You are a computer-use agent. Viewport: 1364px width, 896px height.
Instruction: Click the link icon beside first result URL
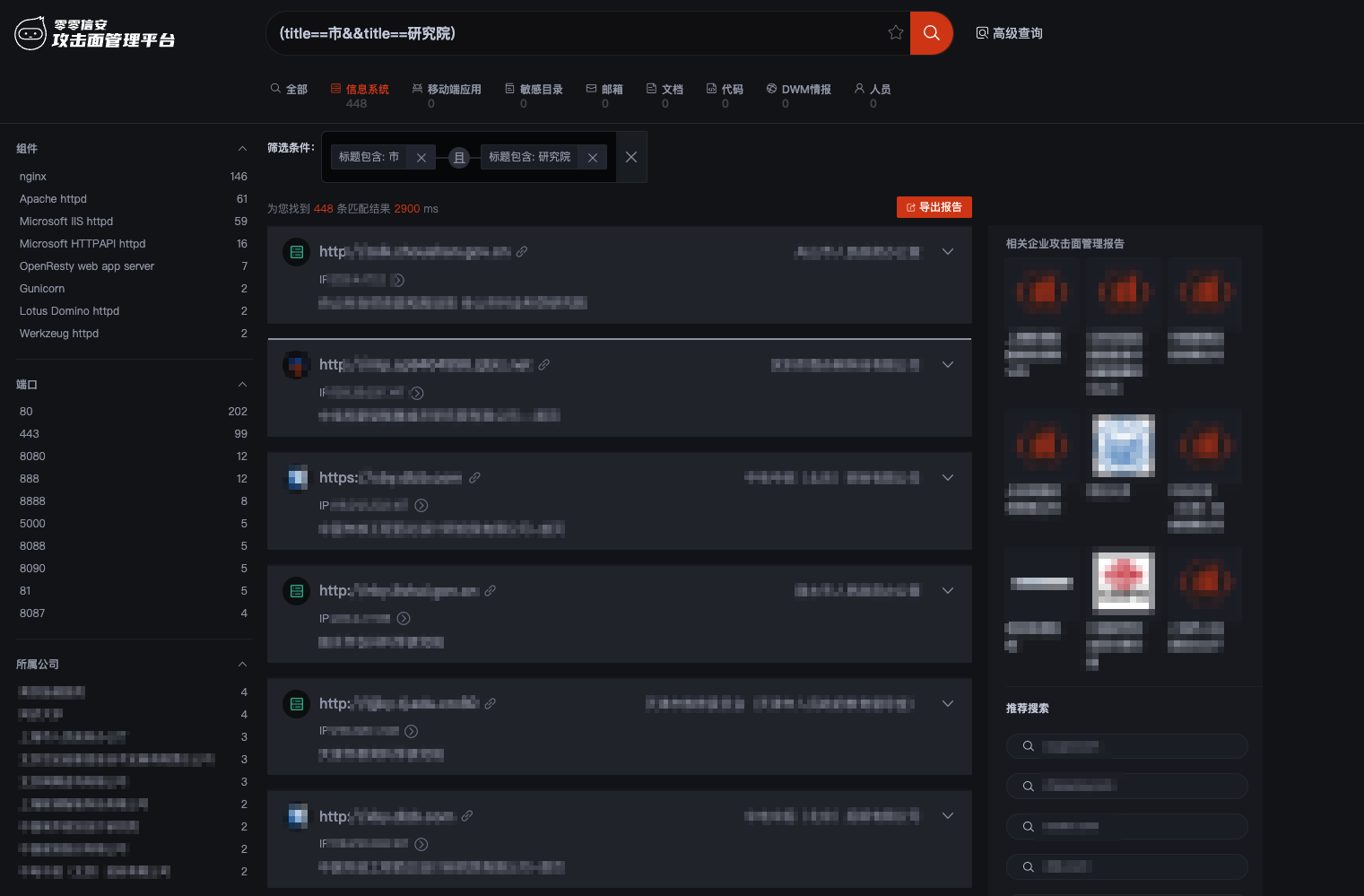coord(522,252)
